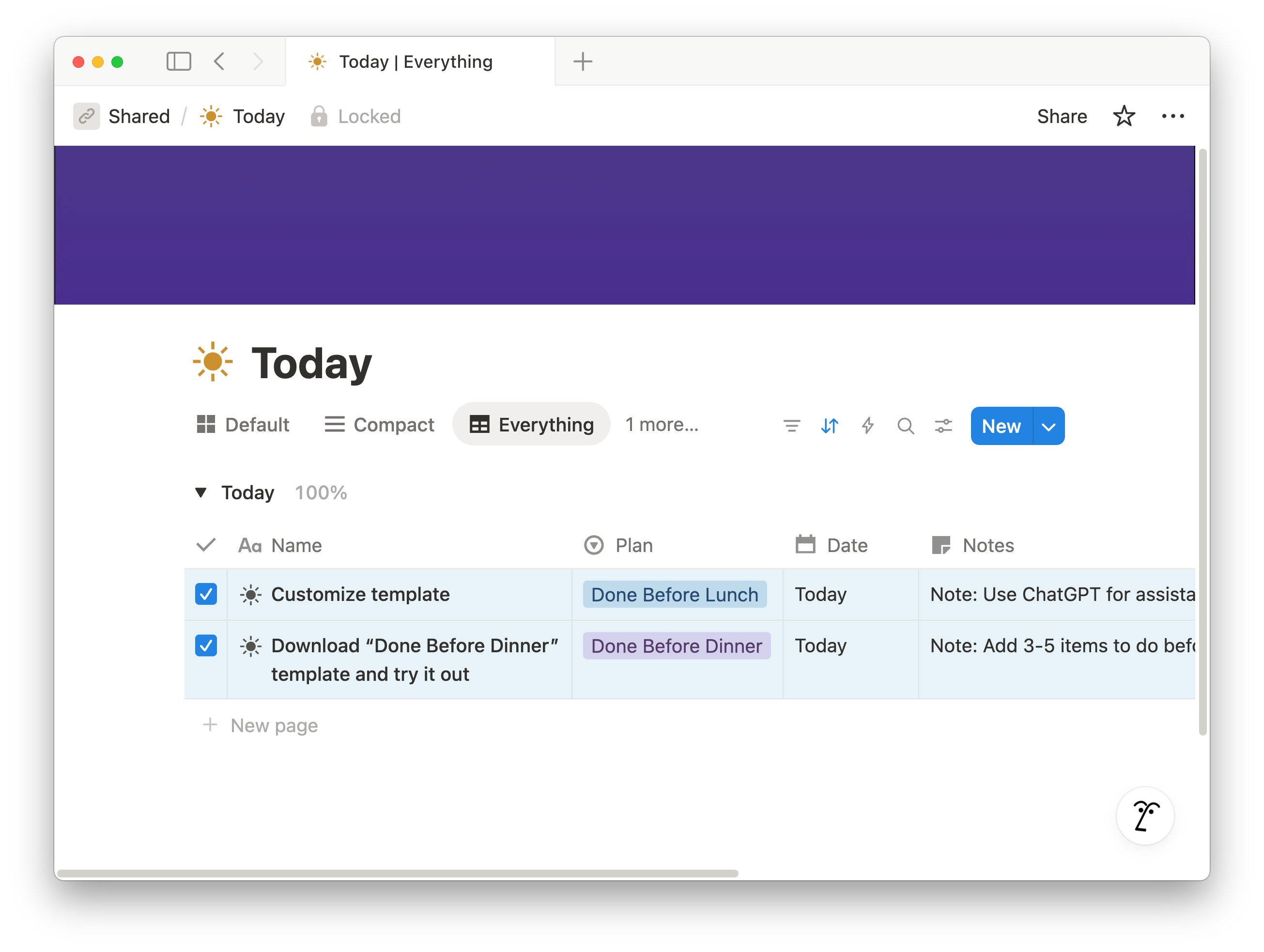Switch to the Default view tab
Screen dimensions: 1264x952
244,425
